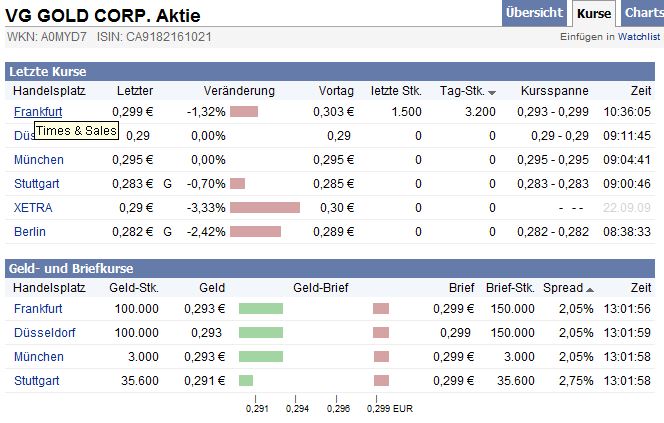Open München link in Letzte Kurse
664x423 pixels.
click(39, 159)
